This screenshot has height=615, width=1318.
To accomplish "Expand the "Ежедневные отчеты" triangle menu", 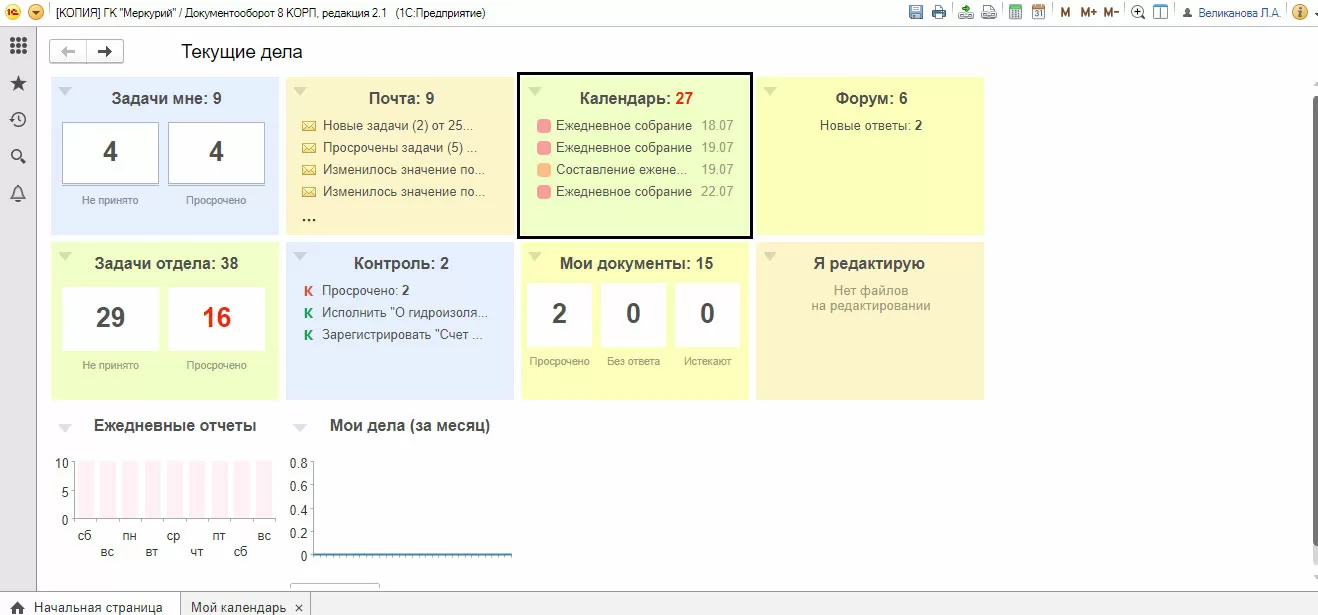I will 65,428.
